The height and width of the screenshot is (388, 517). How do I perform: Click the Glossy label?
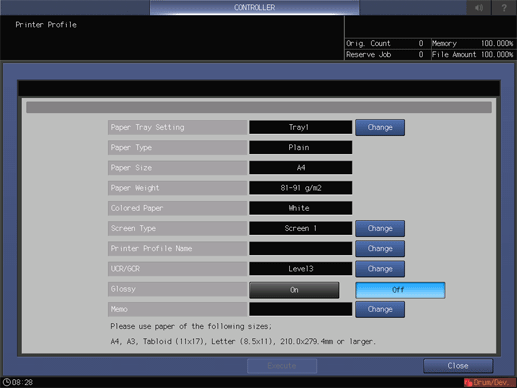pos(177,289)
